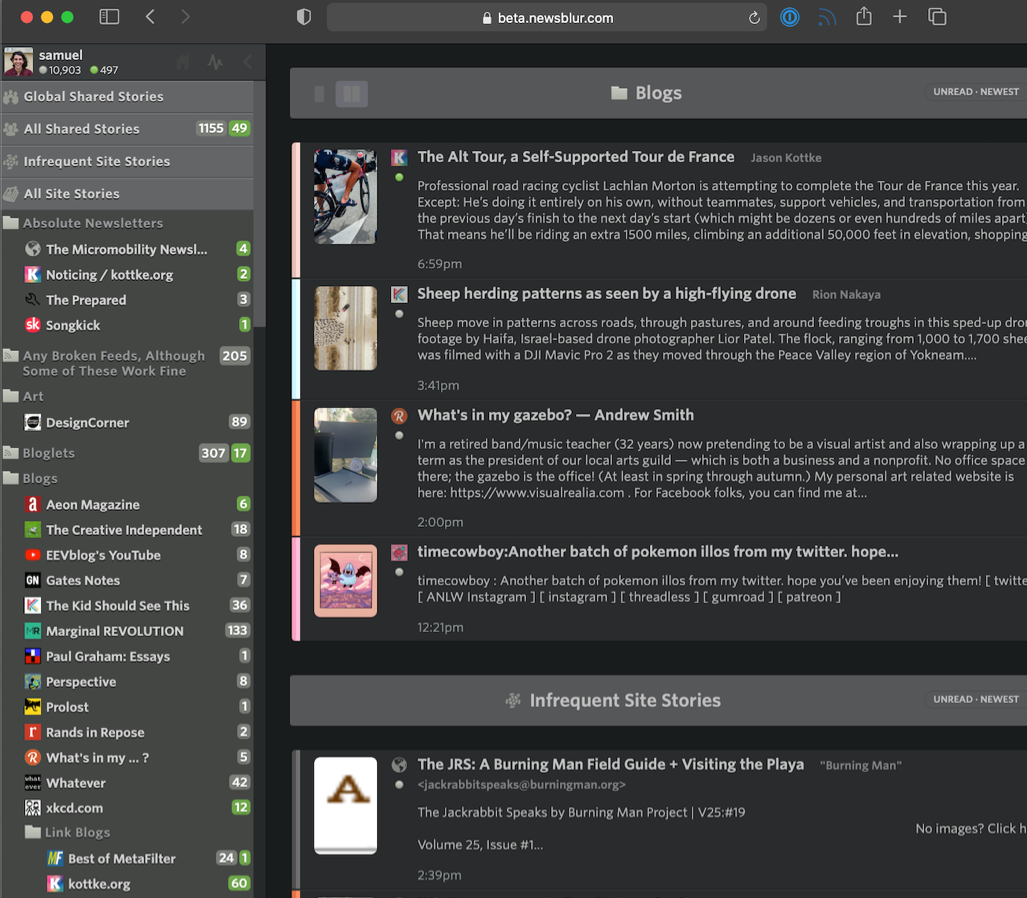Select All Shared Stories in sidebar
The width and height of the screenshot is (1027, 898).
click(x=81, y=129)
